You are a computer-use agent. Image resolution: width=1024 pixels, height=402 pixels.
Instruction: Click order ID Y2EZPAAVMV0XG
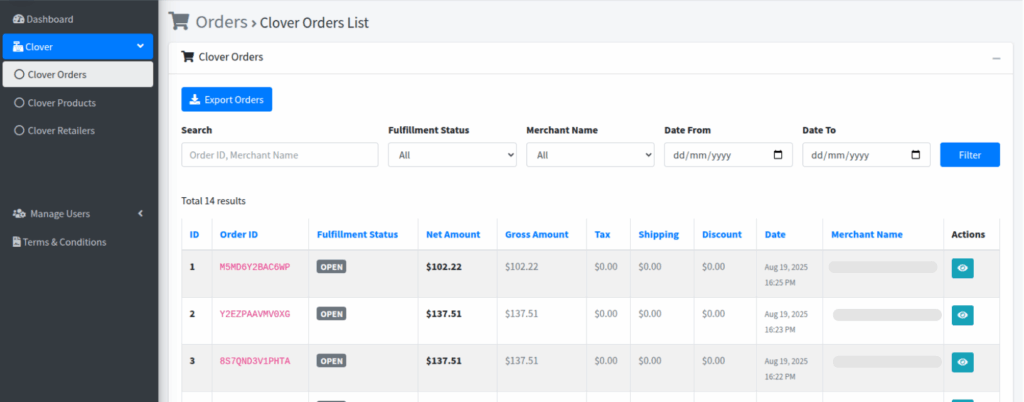(255, 314)
